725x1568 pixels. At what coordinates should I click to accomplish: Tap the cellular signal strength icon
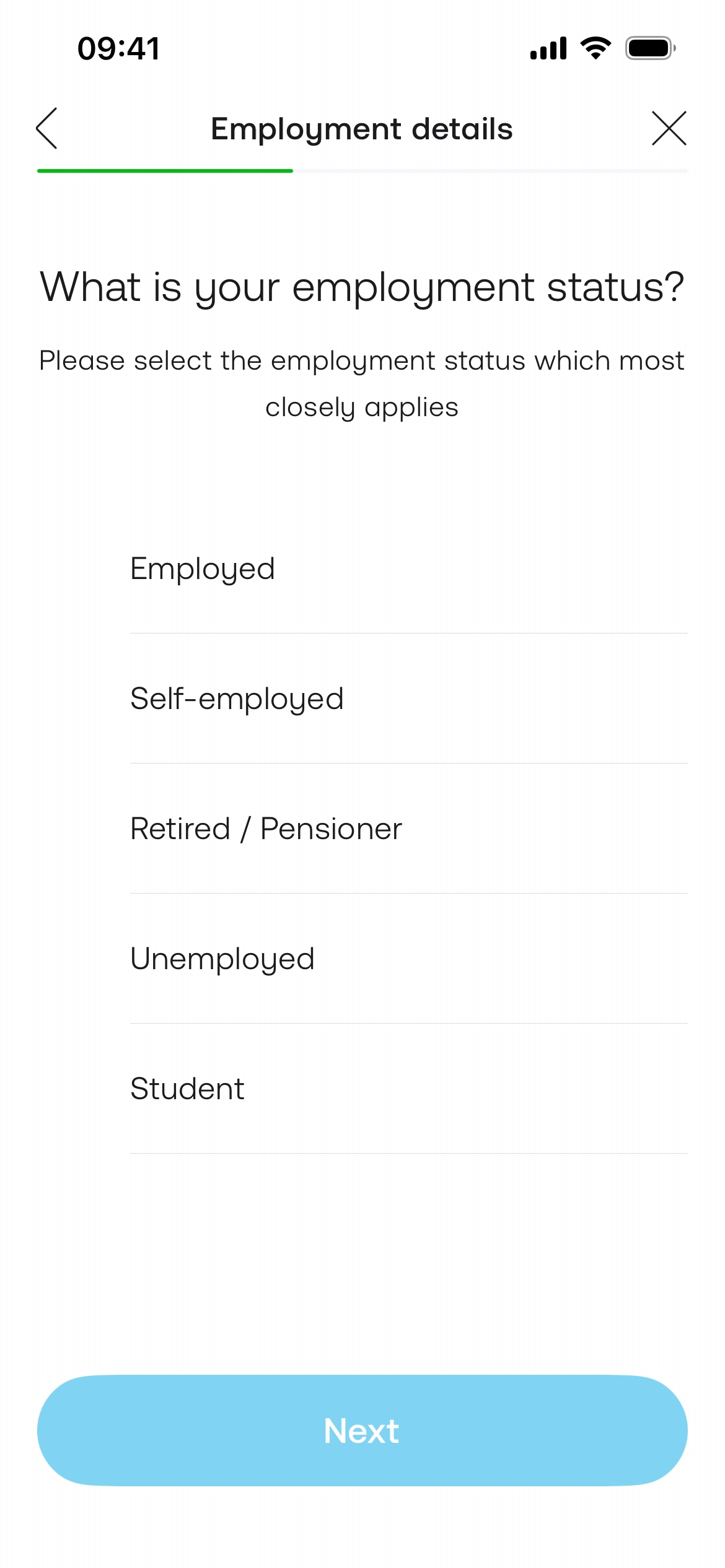click(x=548, y=48)
